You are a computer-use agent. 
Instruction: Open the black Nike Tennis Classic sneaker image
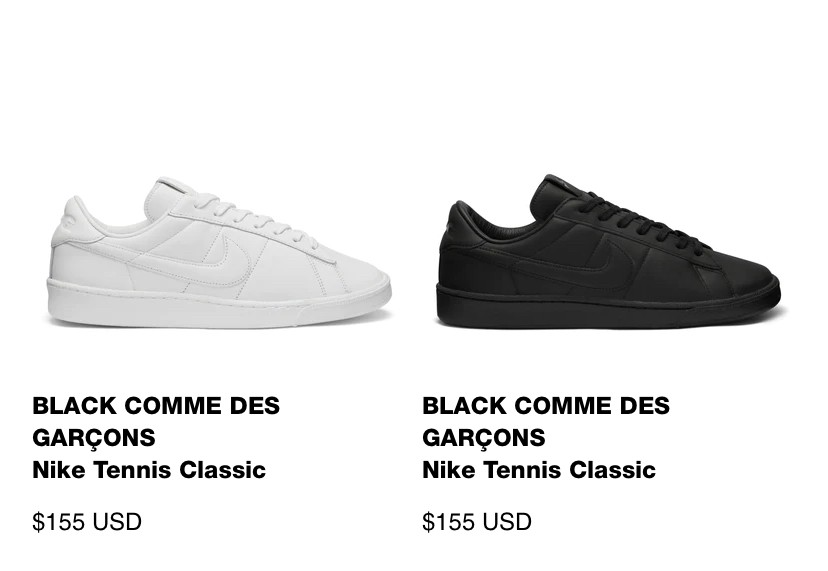pyautogui.click(x=608, y=252)
